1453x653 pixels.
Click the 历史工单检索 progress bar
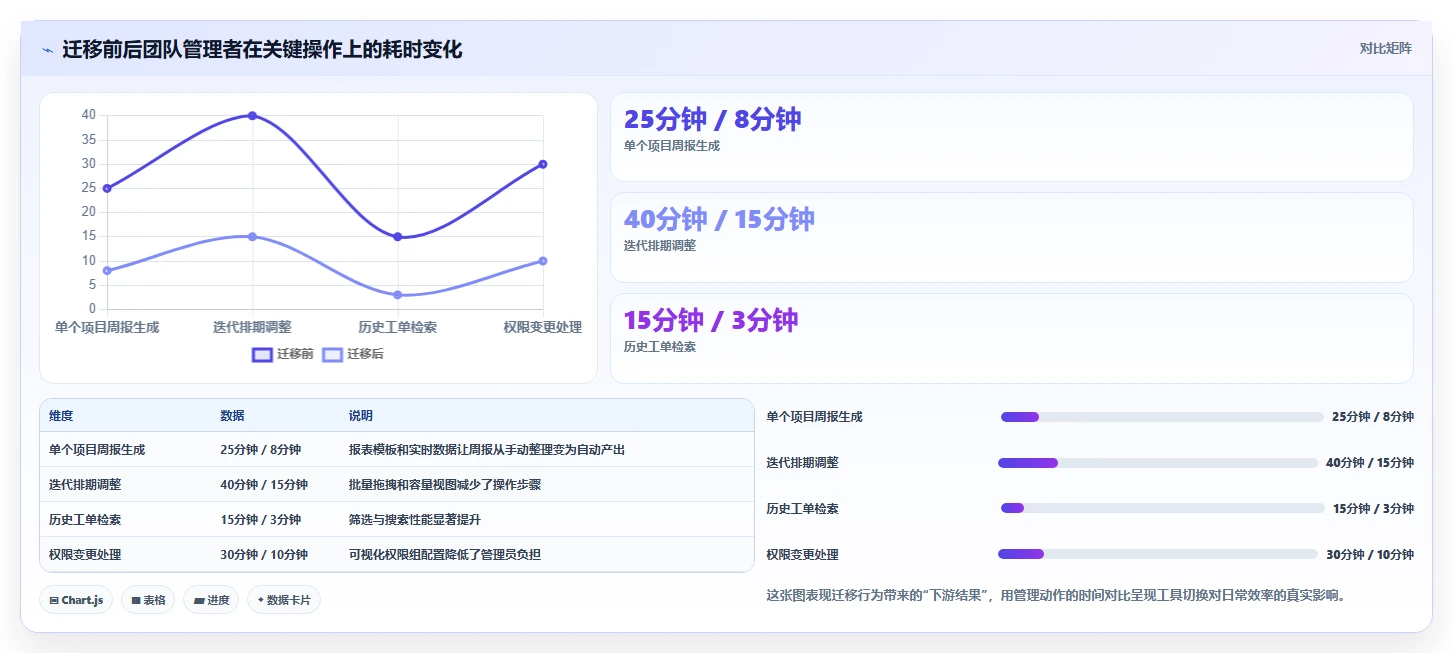coord(1162,509)
